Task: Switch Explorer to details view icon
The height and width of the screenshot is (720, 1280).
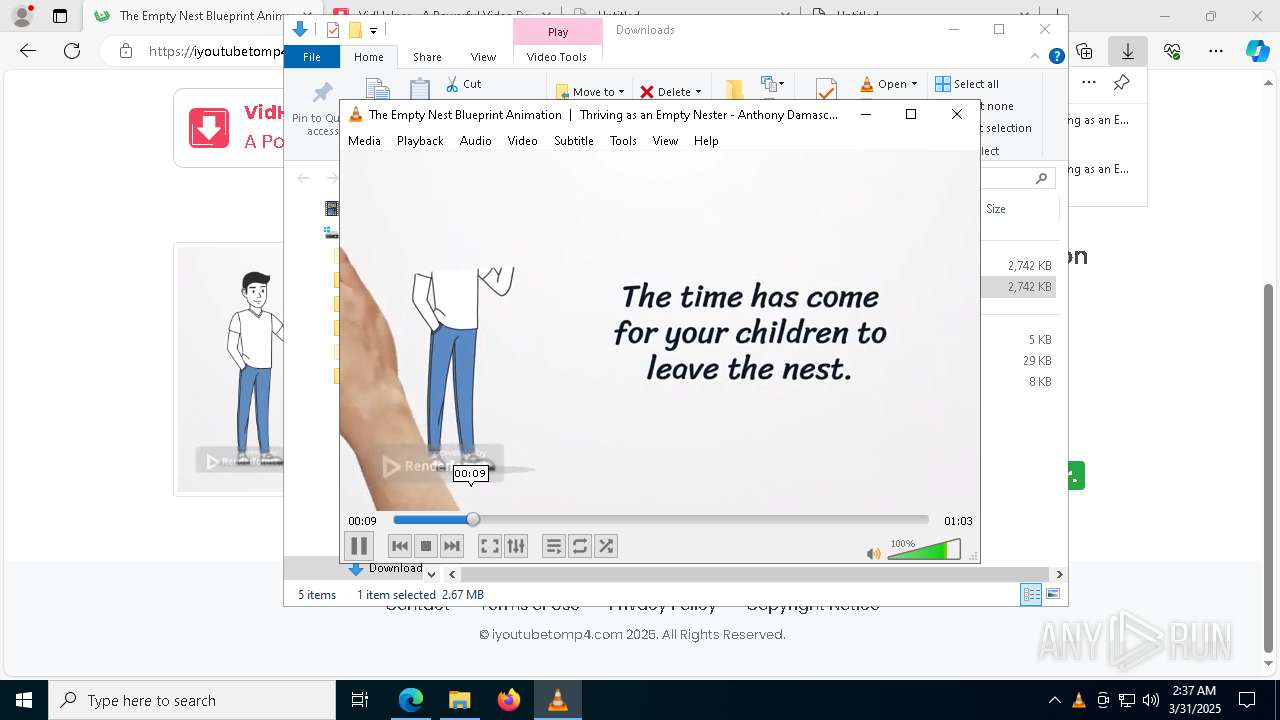Action: tap(1031, 595)
